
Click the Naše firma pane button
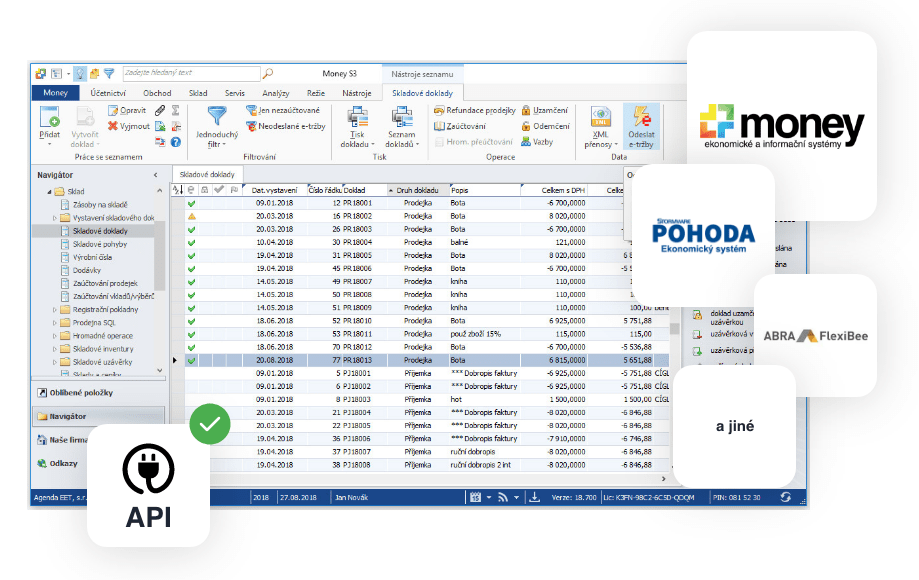tap(64, 439)
